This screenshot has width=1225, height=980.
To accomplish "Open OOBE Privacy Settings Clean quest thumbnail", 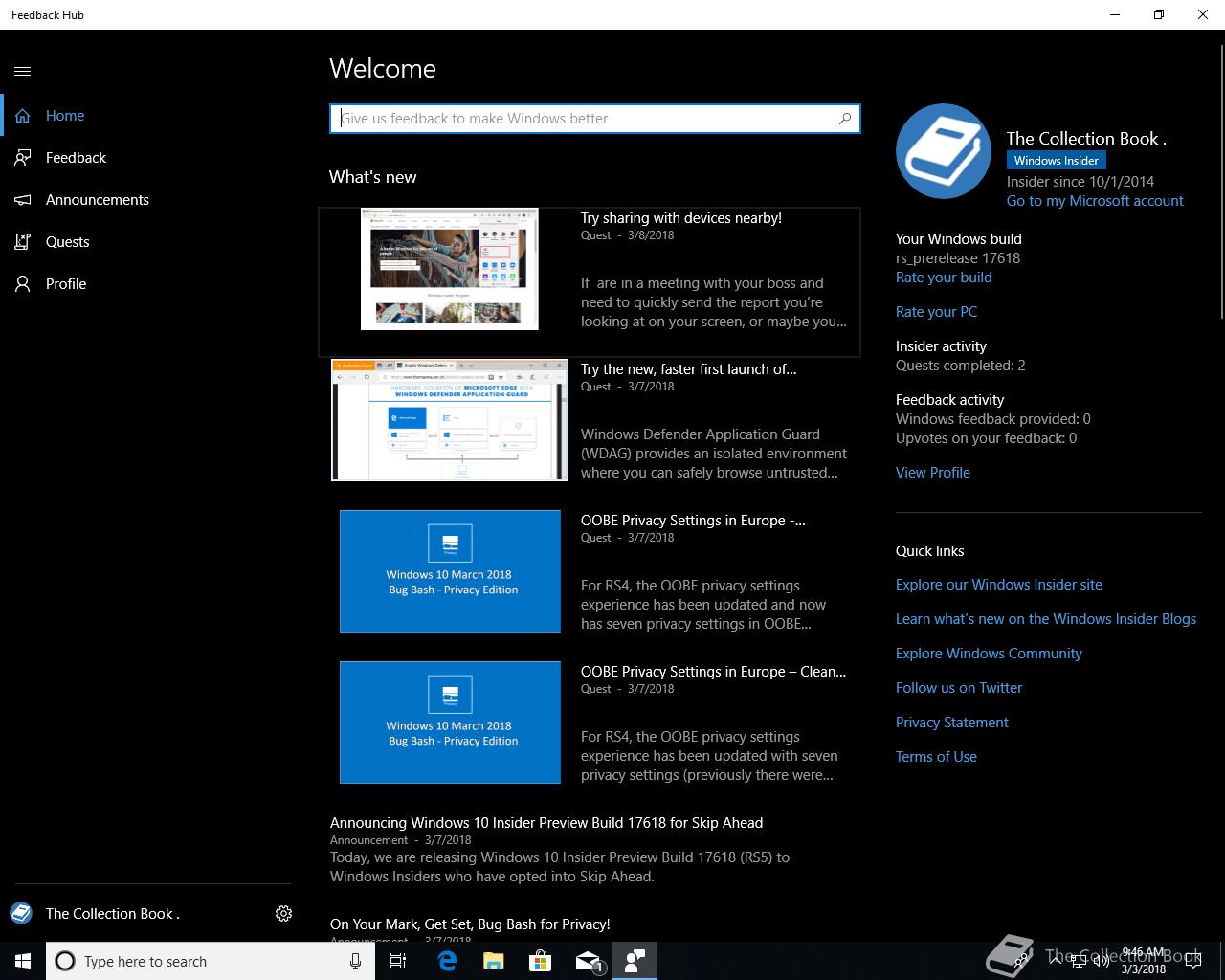I will pos(450,723).
